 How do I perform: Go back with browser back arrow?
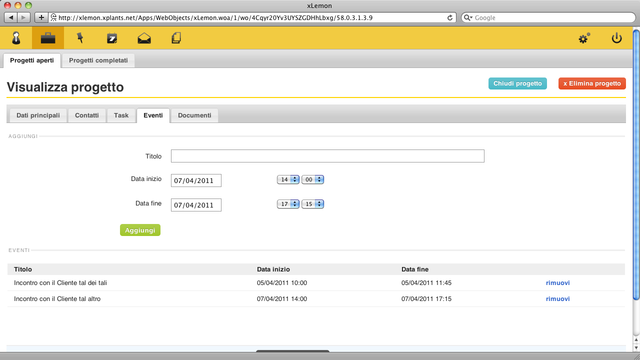(x=11, y=18)
